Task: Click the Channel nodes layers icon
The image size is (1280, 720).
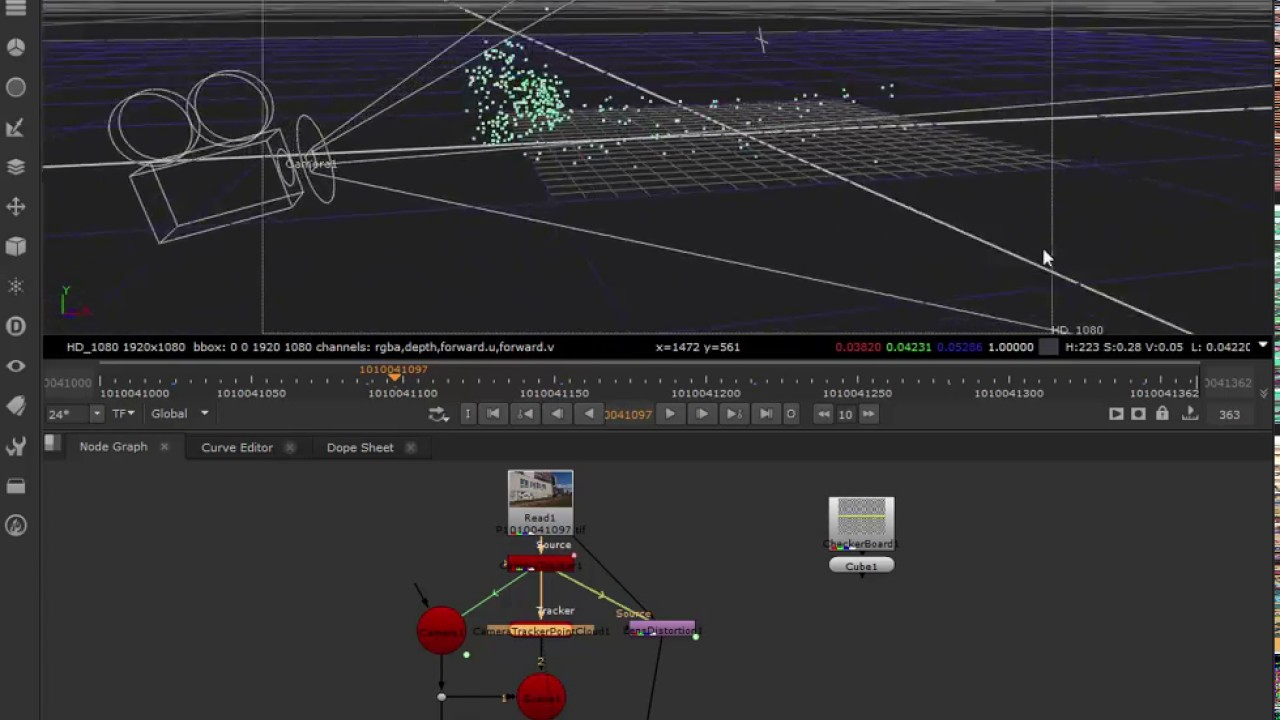Action: click(x=15, y=167)
